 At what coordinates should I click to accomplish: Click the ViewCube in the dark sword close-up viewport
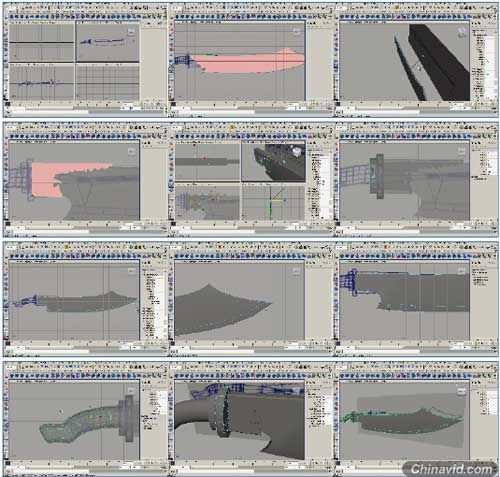pos(462,32)
